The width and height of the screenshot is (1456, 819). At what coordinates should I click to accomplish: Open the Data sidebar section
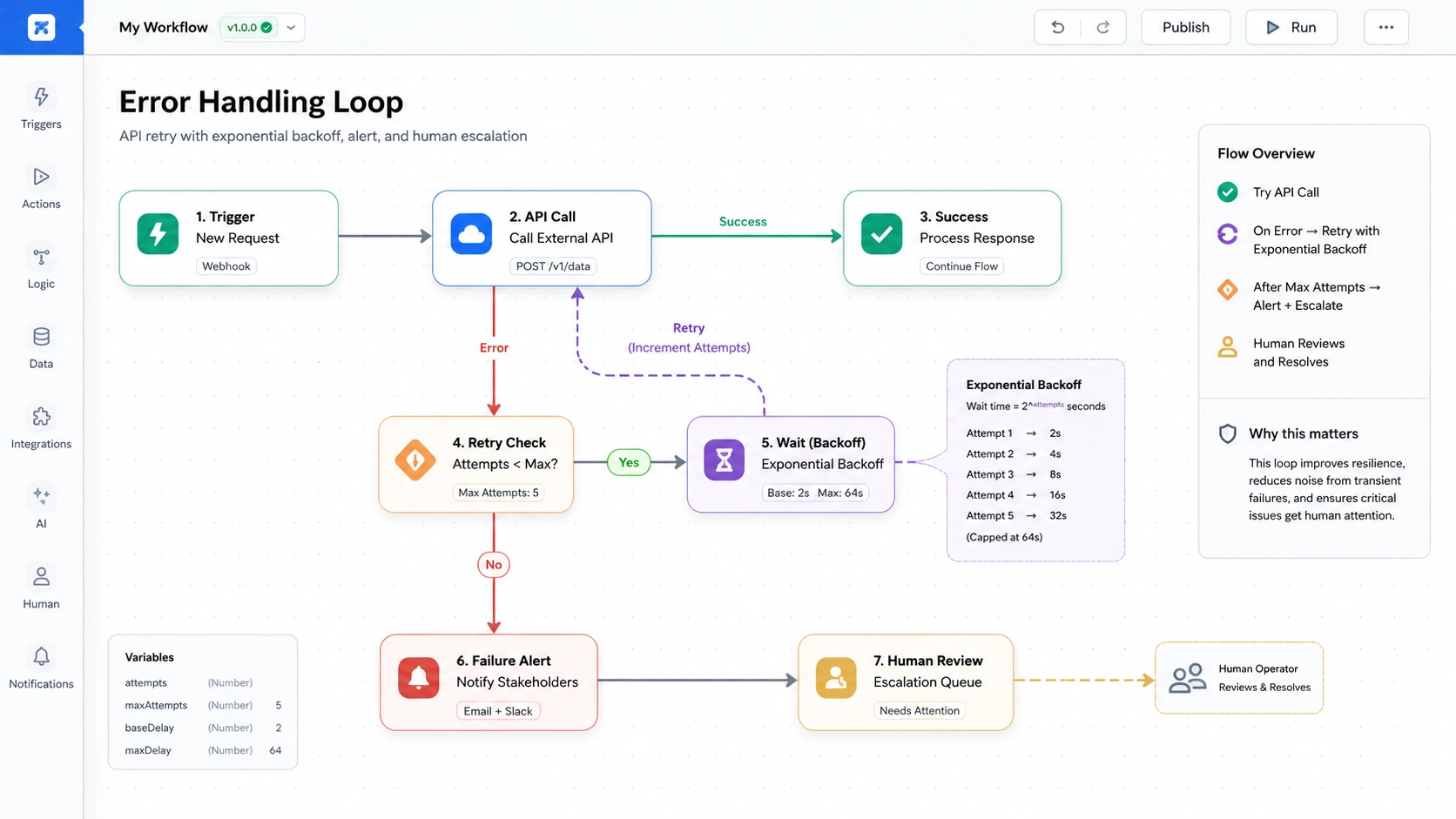41,347
